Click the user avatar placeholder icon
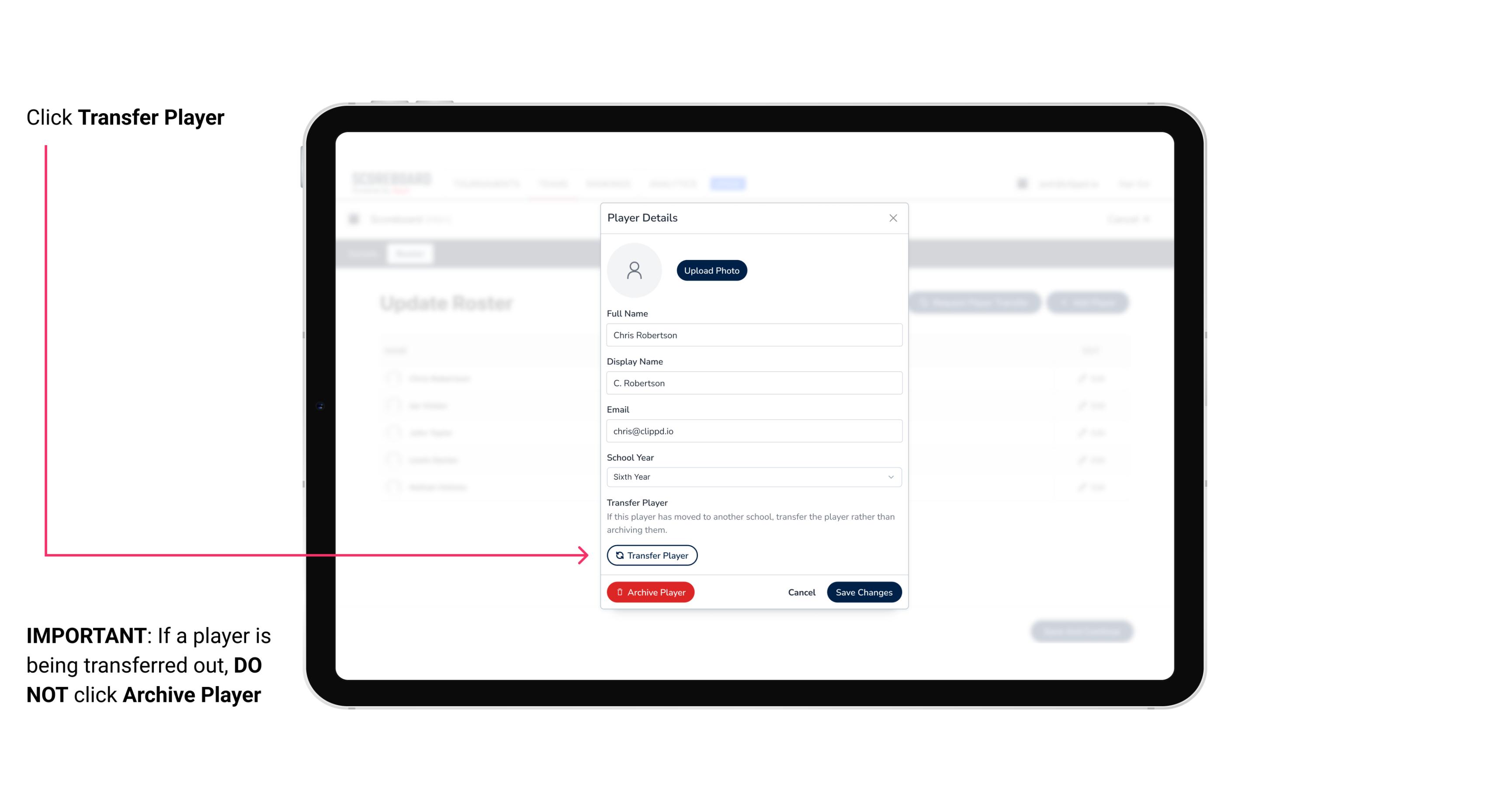The width and height of the screenshot is (1509, 812). pos(634,270)
